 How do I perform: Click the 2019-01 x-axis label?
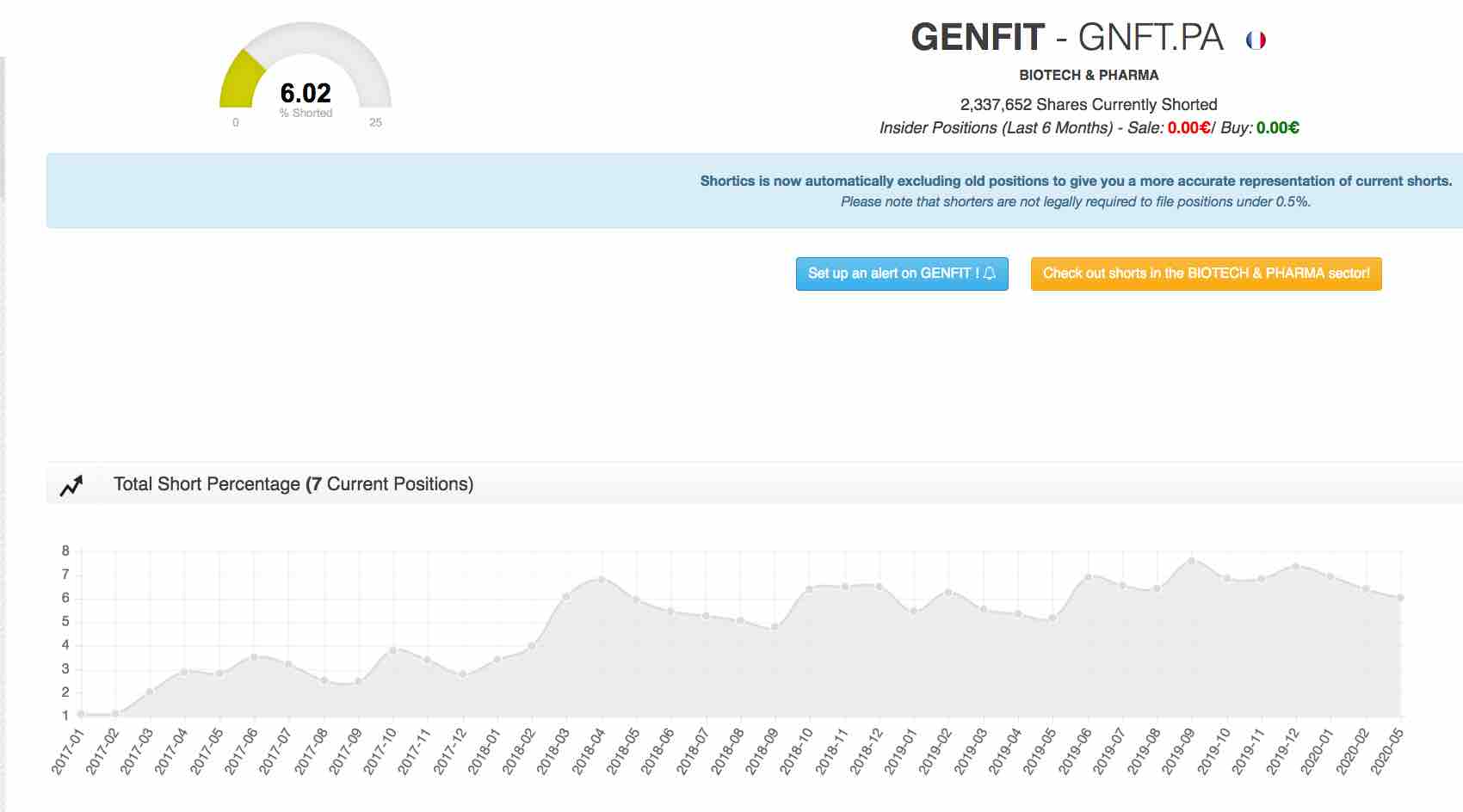(899, 752)
